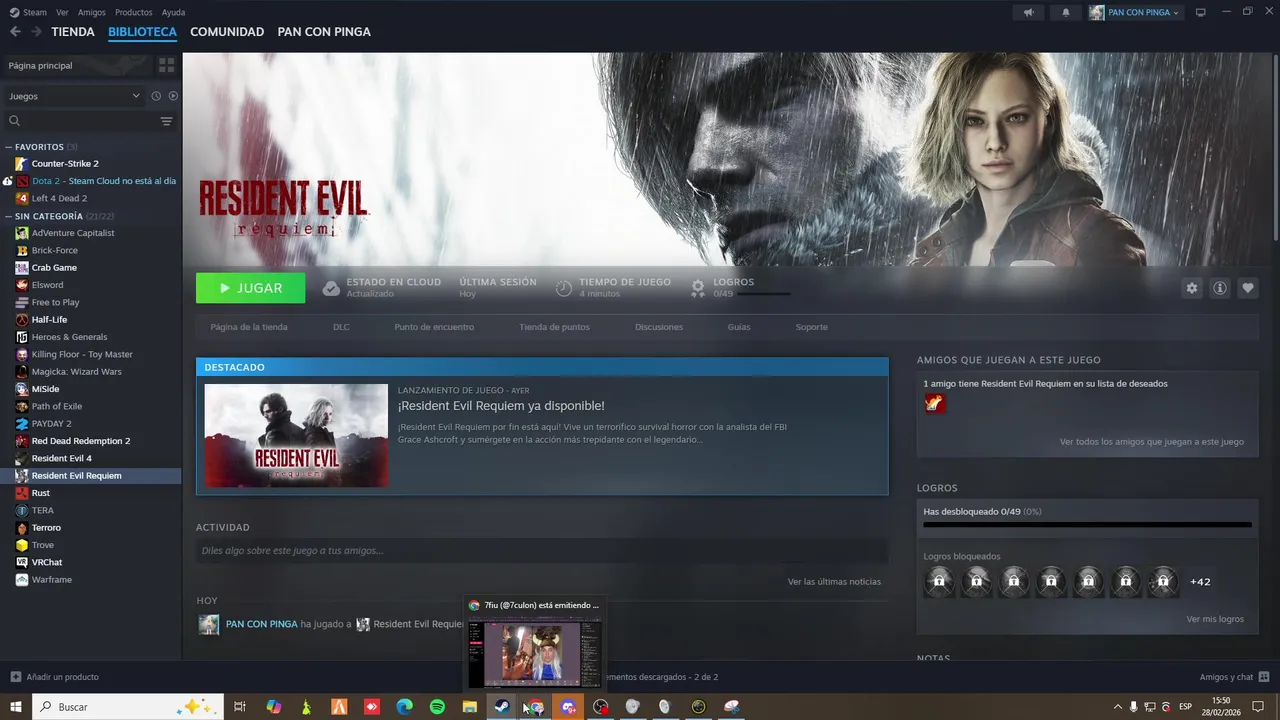
Task: Open the Discusiones tab
Action: (x=659, y=327)
